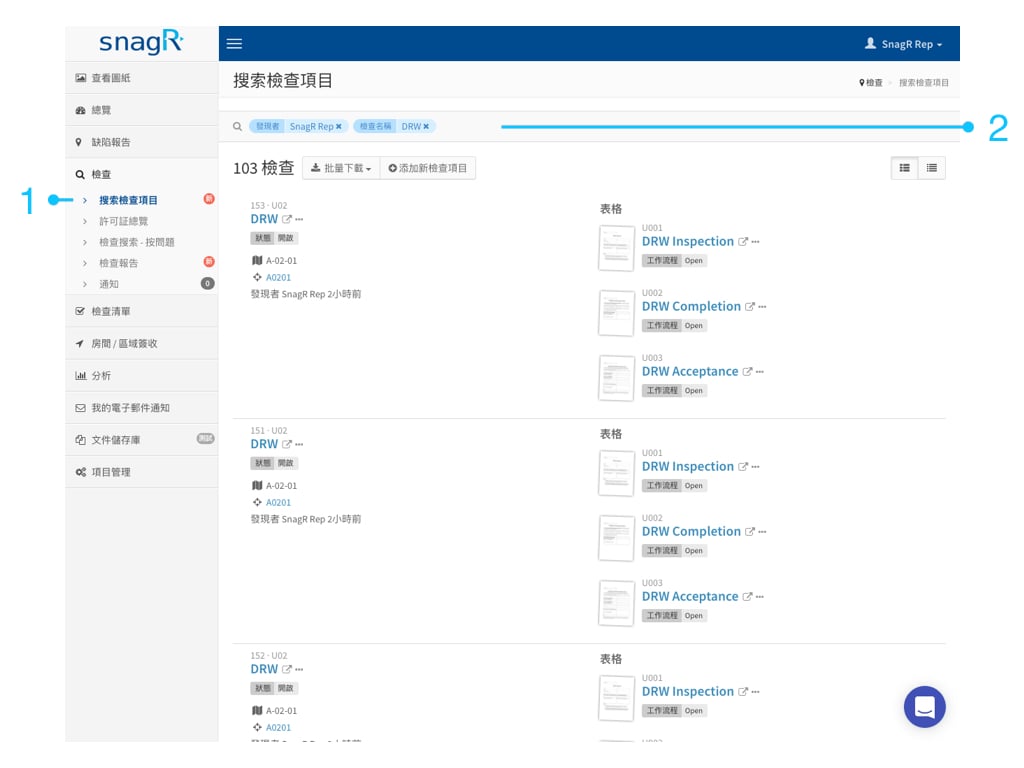
Task: Click the A0201 location link for inspection 153
Action: (278, 277)
